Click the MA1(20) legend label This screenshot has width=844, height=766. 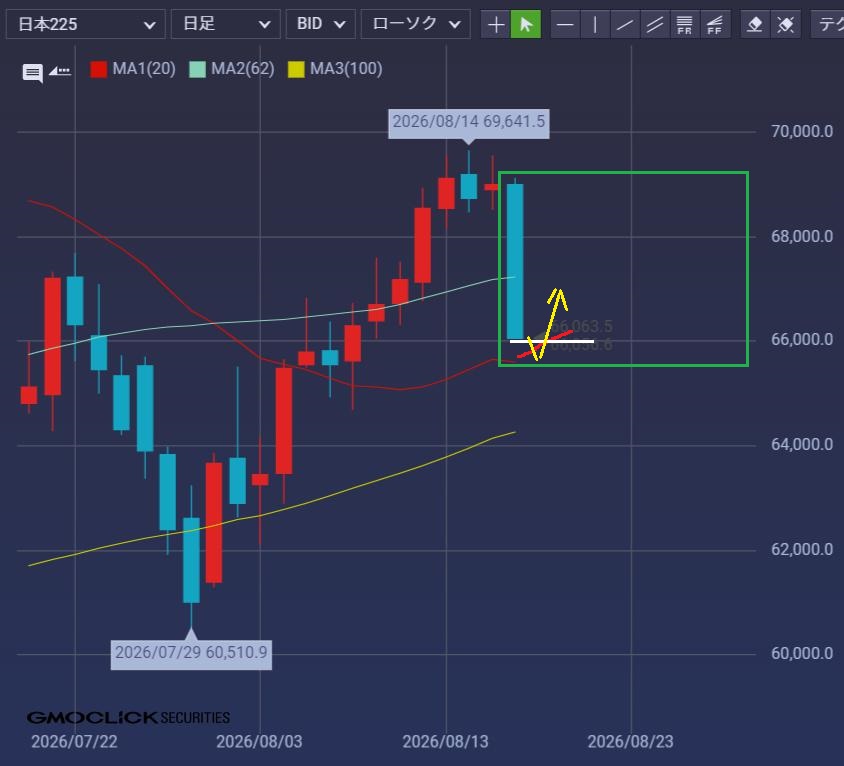144,69
